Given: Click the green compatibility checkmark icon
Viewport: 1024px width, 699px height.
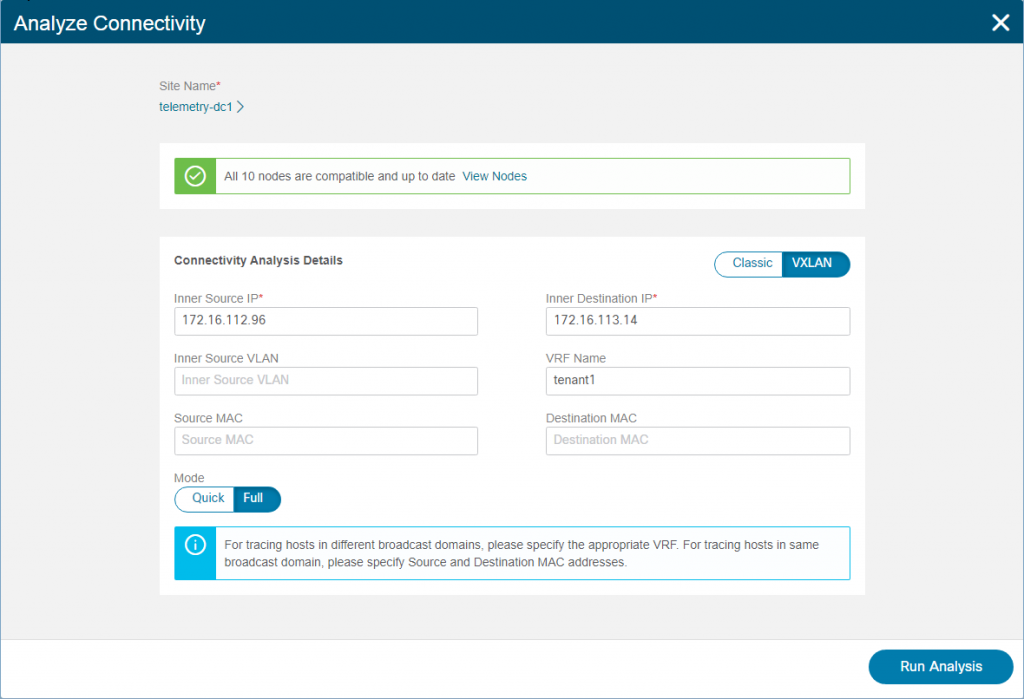Looking at the screenshot, I should click(x=195, y=175).
